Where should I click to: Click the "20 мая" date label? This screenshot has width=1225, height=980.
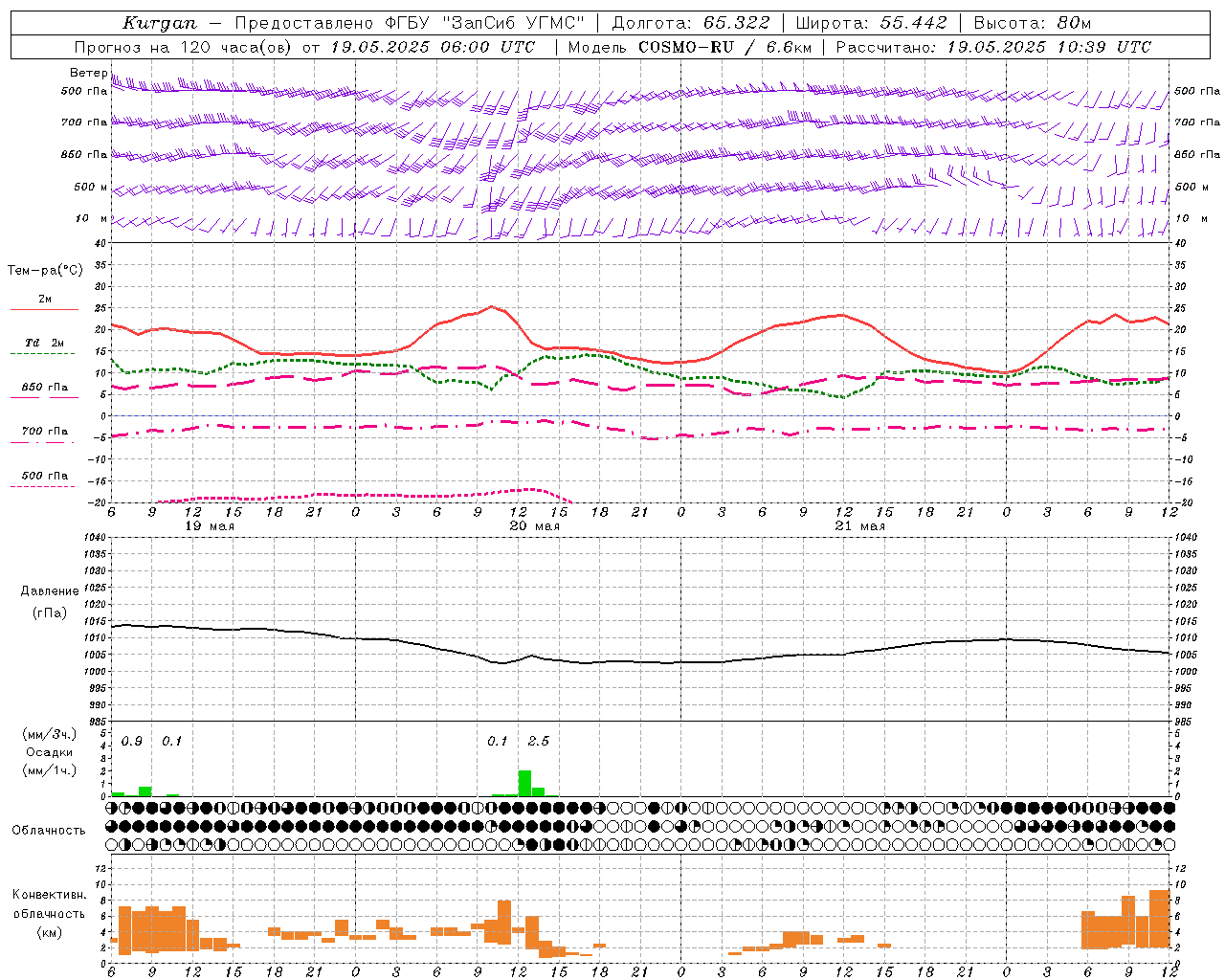[534, 526]
